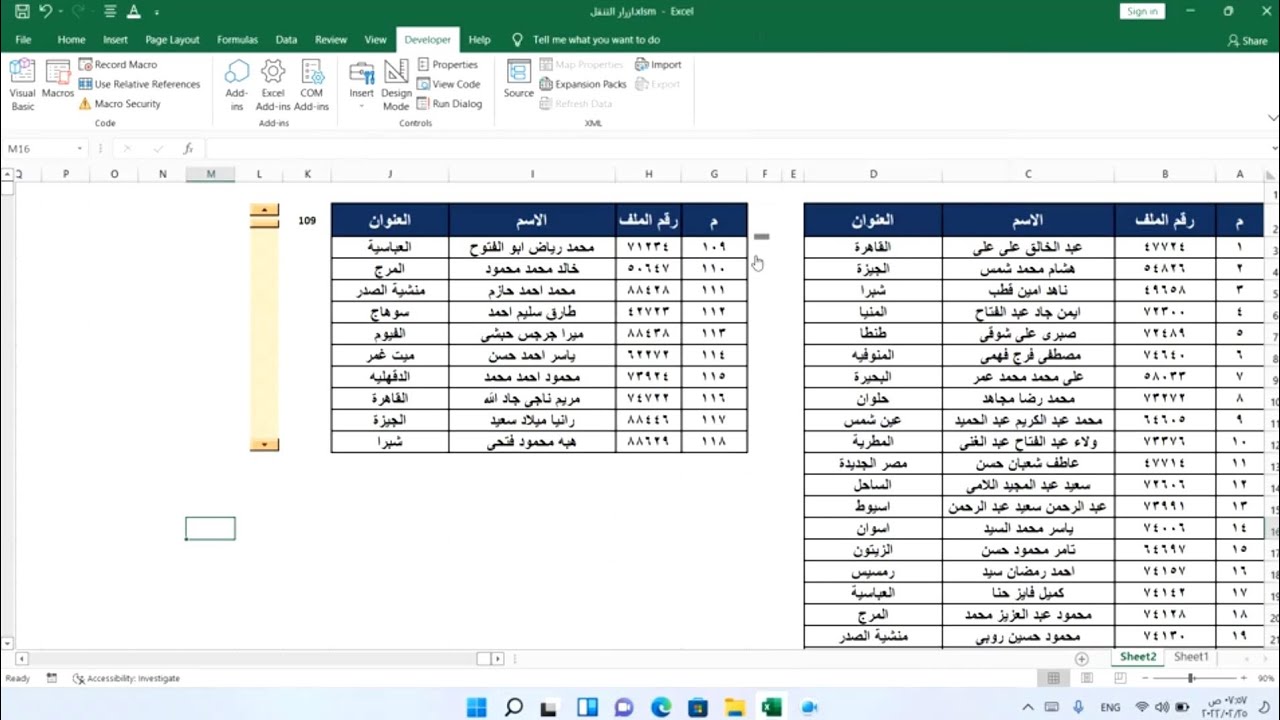Image resolution: width=1280 pixels, height=720 pixels.
Task: Open control Properties
Action: [x=448, y=64]
